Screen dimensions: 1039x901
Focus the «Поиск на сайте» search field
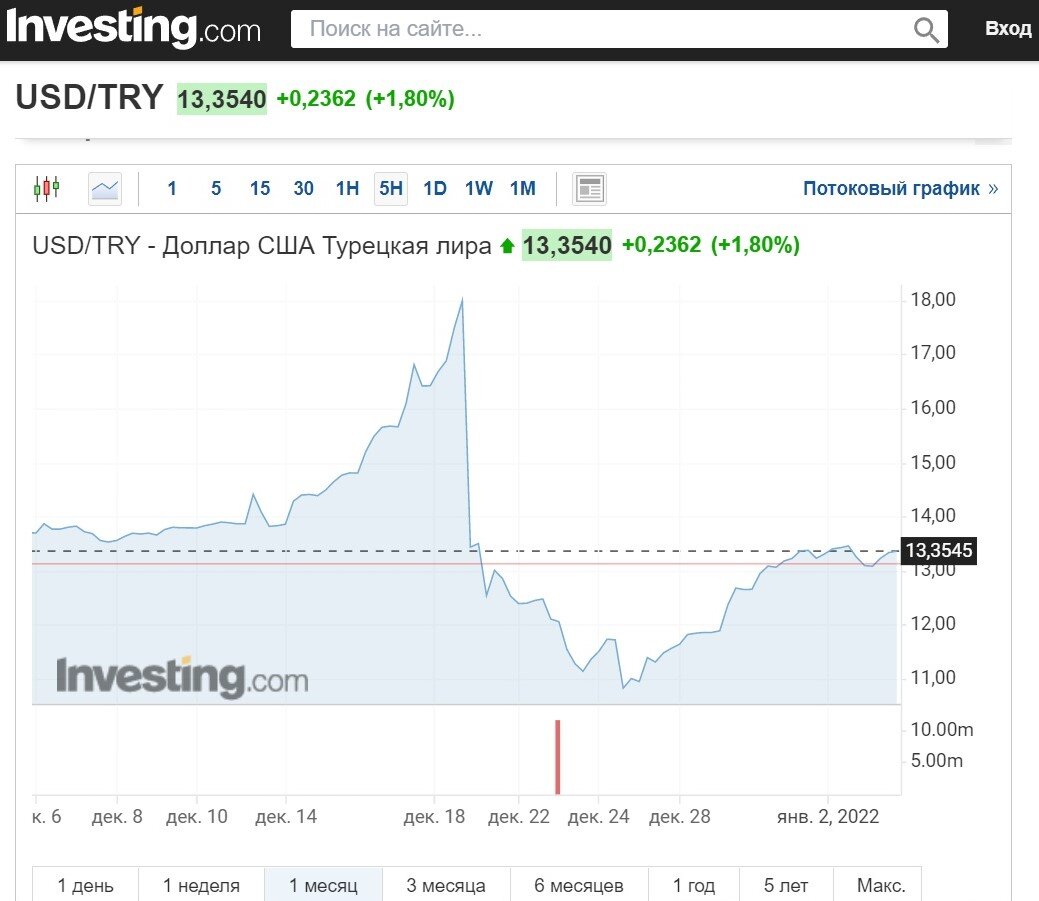coord(600,30)
